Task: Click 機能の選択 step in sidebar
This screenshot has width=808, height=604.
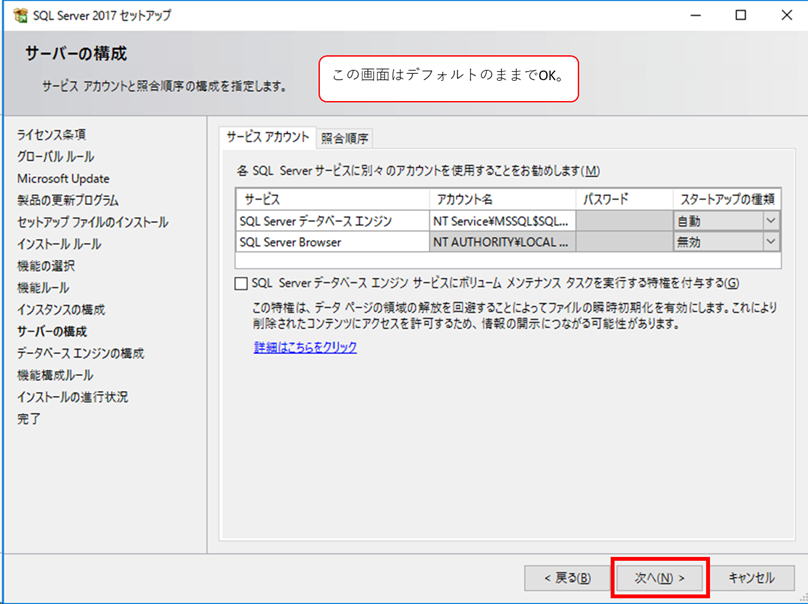Action: coord(46,266)
